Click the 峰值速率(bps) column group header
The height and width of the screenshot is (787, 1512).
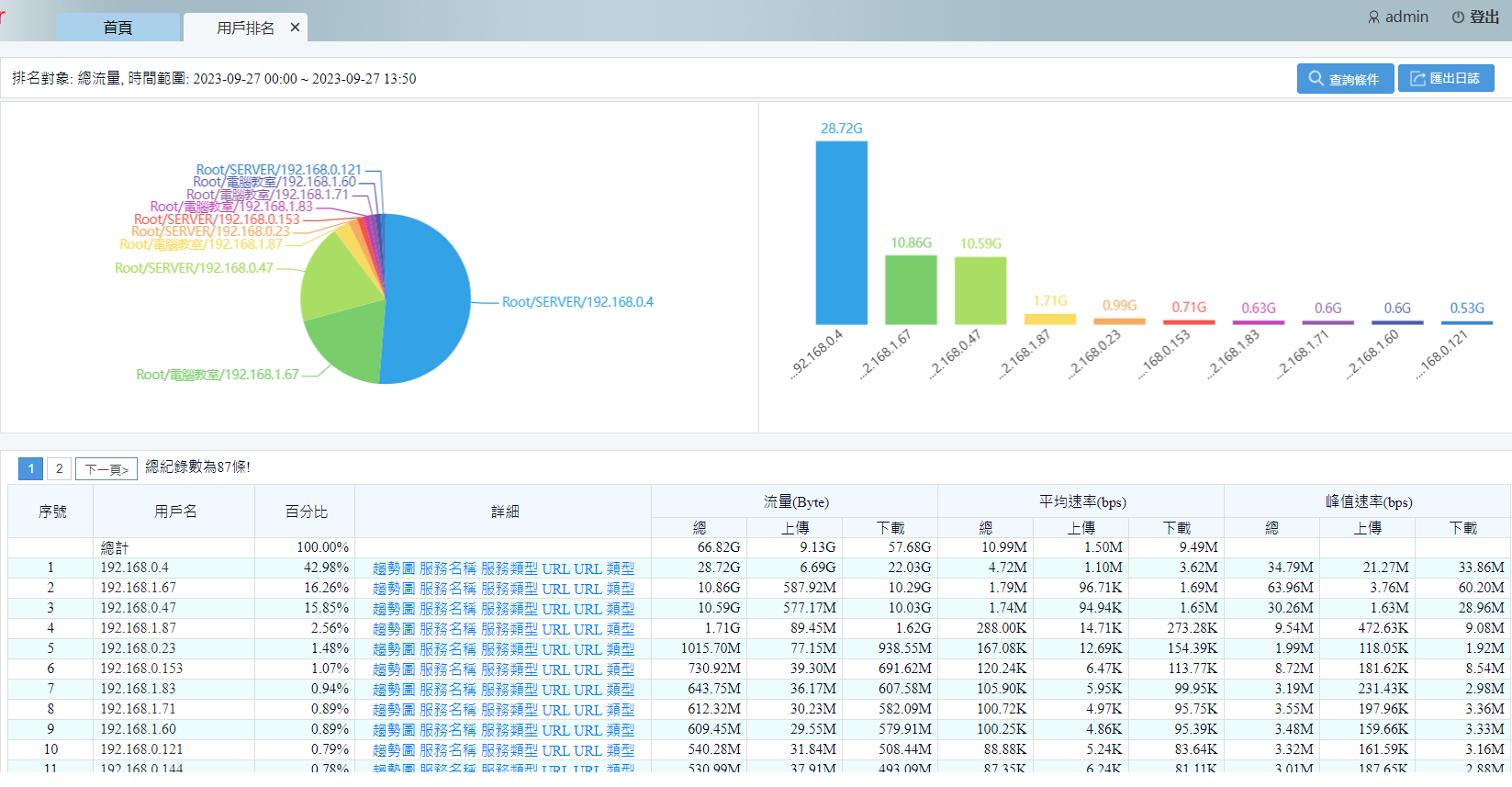(1368, 501)
